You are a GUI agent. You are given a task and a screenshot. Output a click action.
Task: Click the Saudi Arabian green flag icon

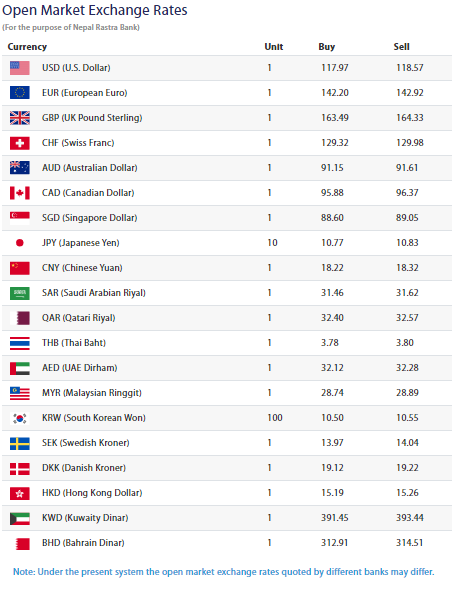pos(20,293)
